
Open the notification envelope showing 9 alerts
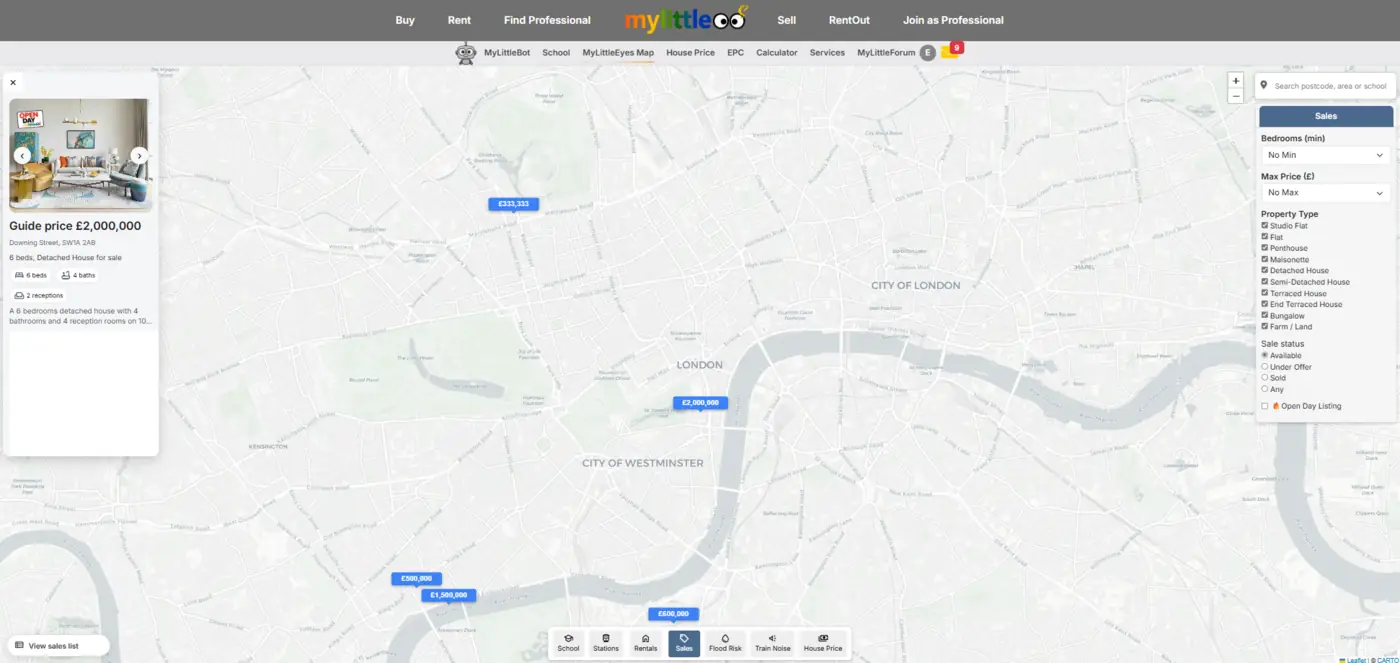[x=948, y=52]
